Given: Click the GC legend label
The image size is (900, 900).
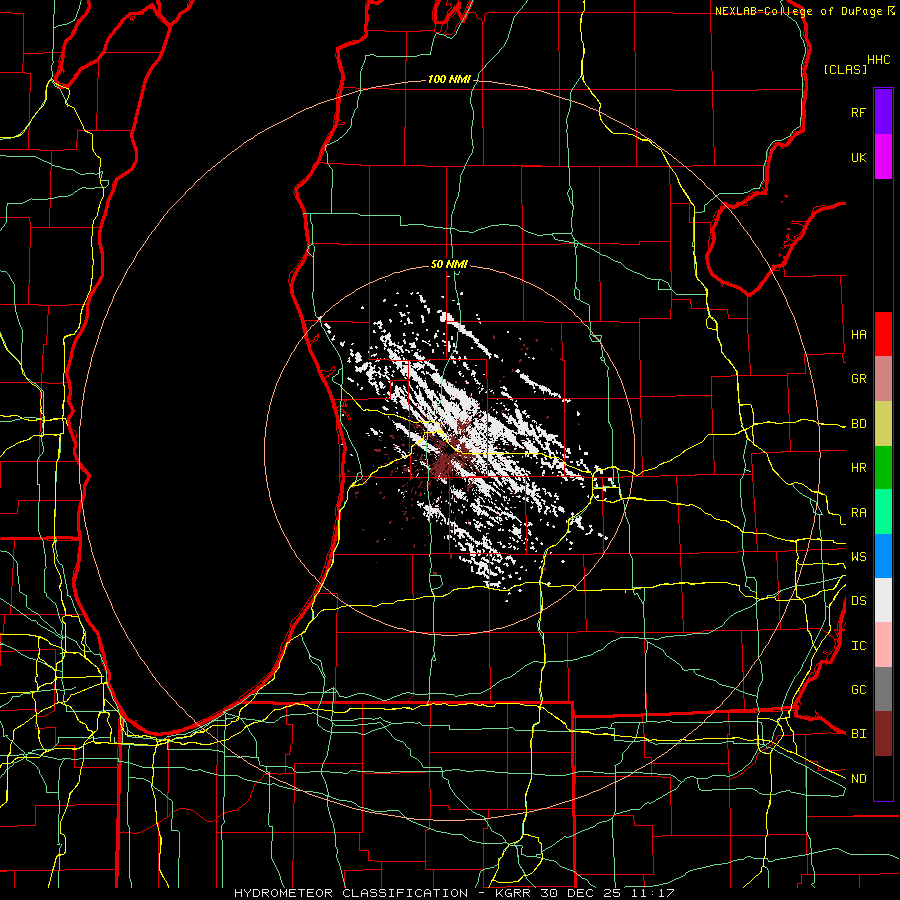Looking at the screenshot, I should click(858, 689).
